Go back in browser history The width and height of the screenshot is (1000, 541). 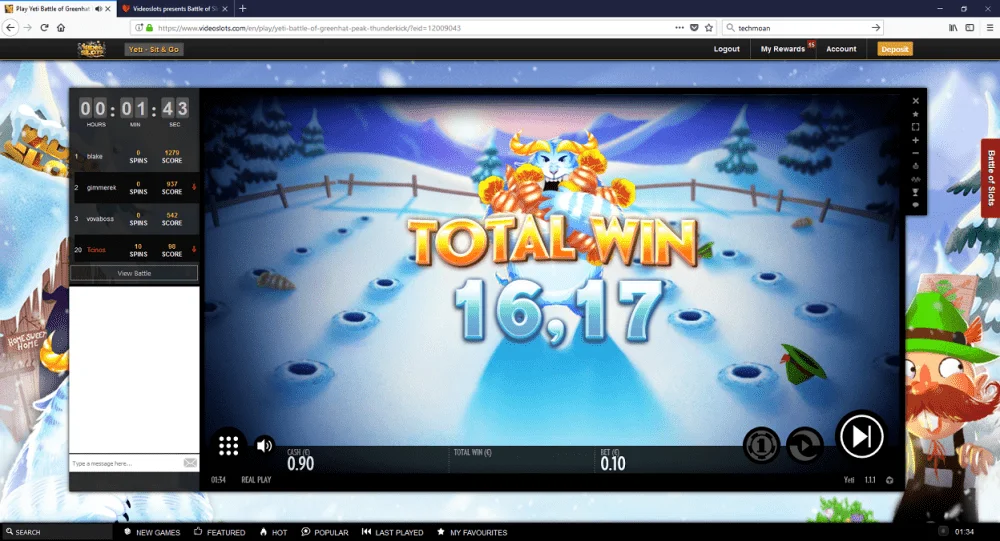[10, 28]
